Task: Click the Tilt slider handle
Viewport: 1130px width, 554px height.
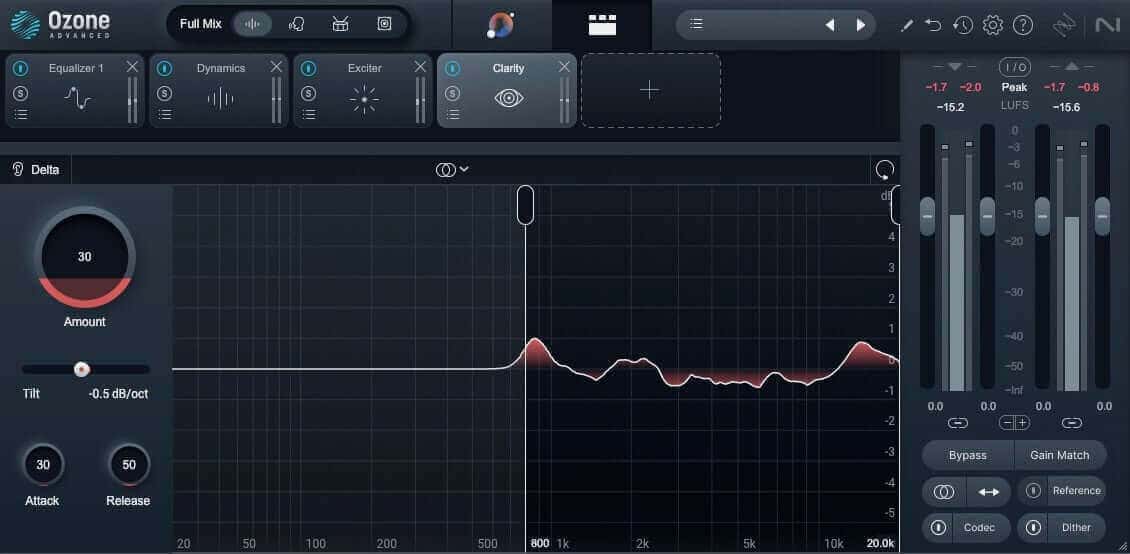Action: (82, 370)
